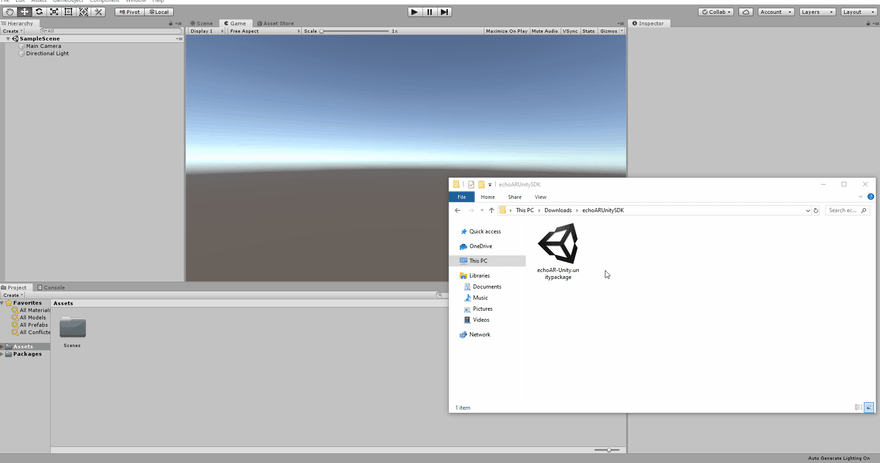
Task: Toggle the Hierarchy panel lock icon
Action: (171, 24)
